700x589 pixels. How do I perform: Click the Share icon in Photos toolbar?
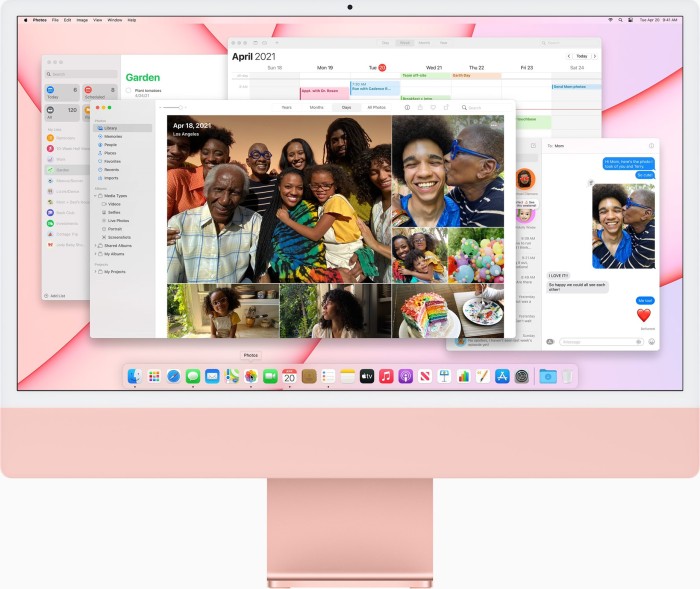pos(420,107)
